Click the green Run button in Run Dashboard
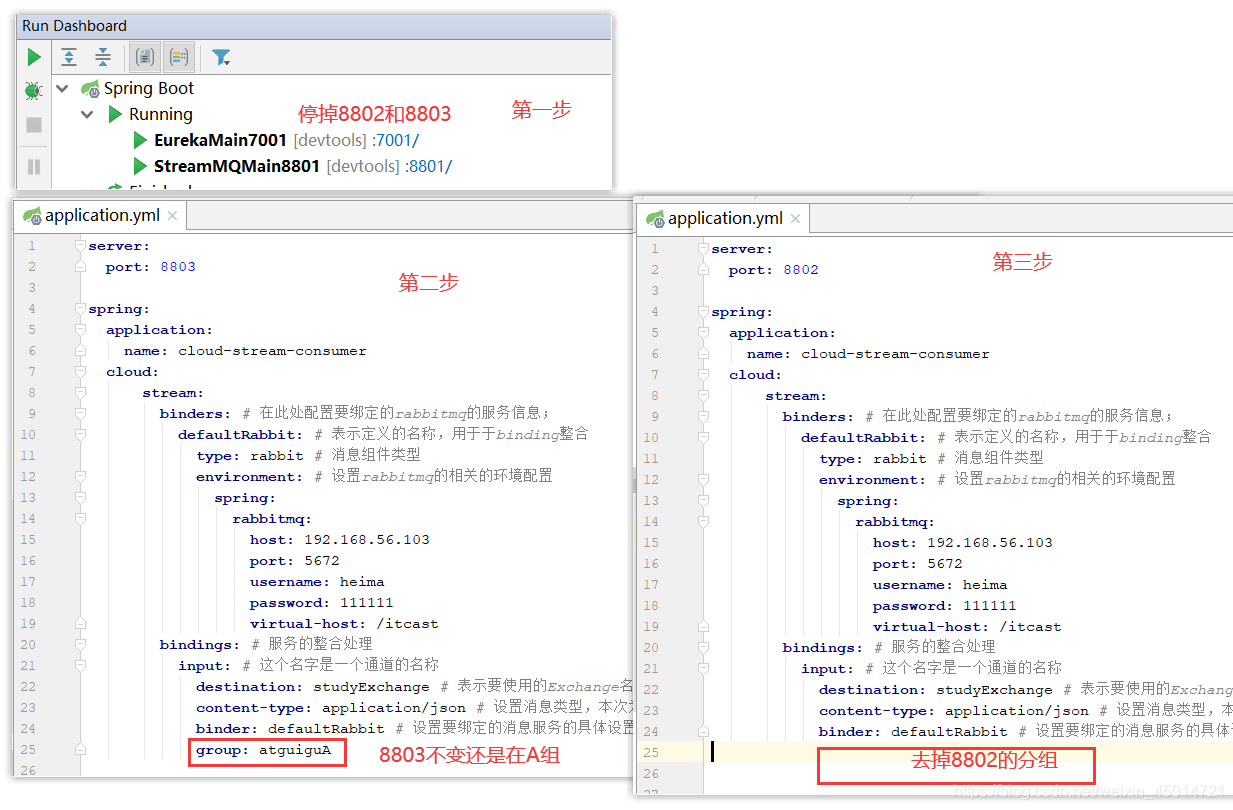Screen dimensions: 1233x810 pyautogui.click(x=34, y=58)
